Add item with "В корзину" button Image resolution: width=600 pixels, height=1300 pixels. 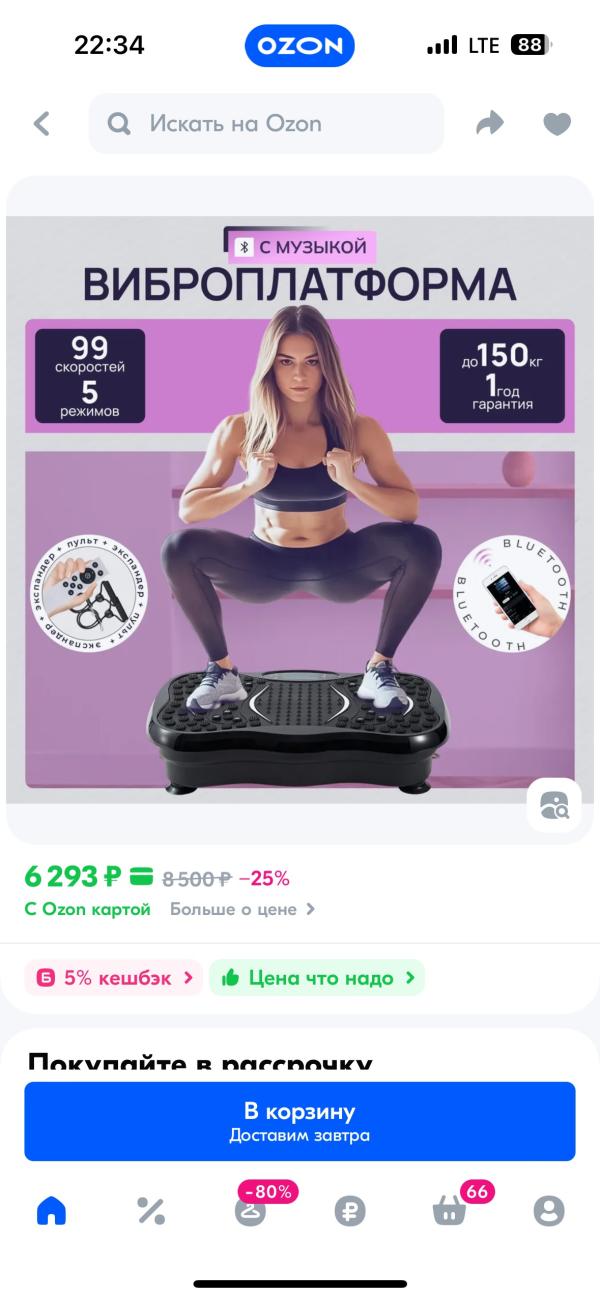[300, 1121]
